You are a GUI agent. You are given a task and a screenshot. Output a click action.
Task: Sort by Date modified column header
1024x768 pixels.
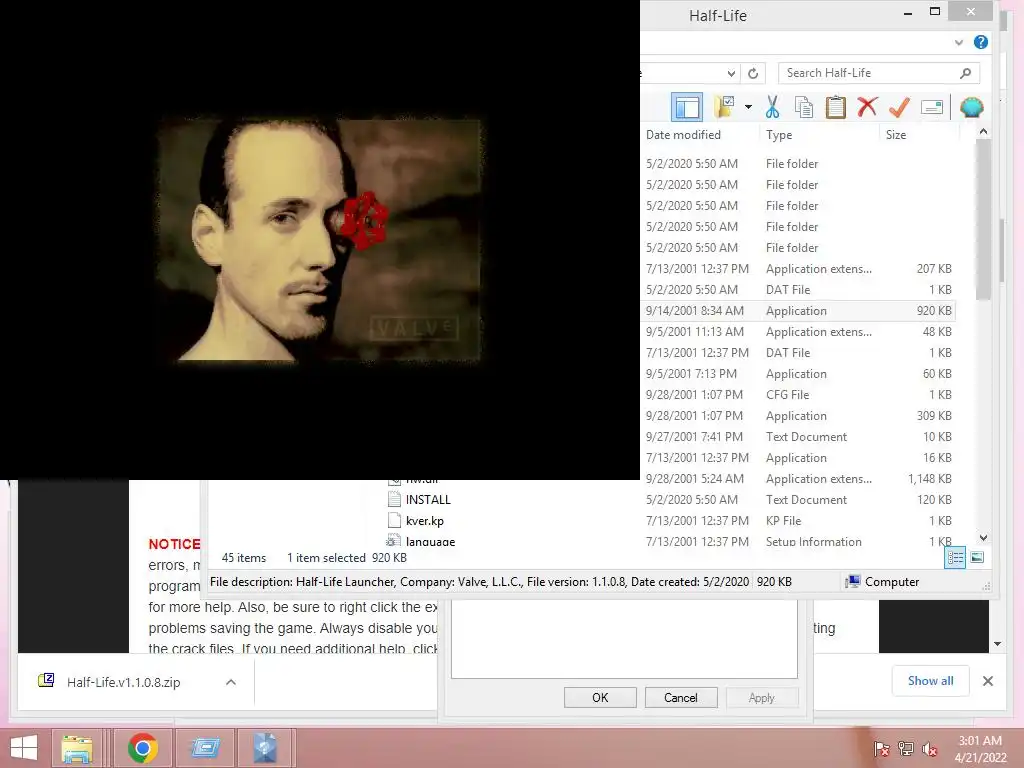pos(683,135)
